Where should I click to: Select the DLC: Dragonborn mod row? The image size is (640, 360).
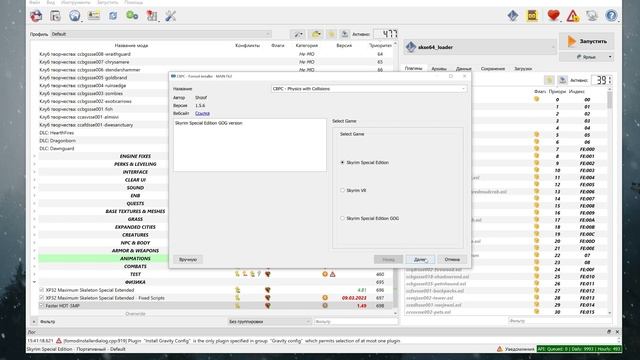(103, 141)
